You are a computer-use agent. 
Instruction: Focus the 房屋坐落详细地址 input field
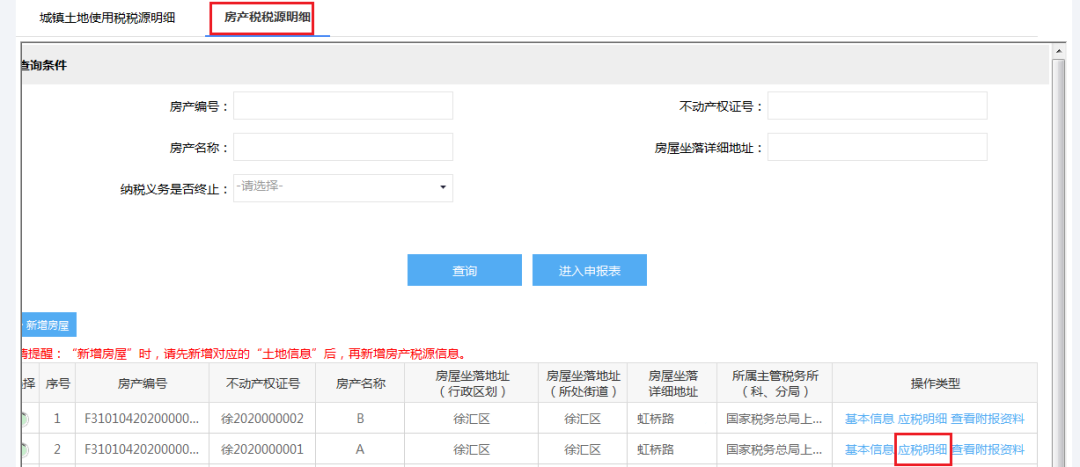(877, 147)
